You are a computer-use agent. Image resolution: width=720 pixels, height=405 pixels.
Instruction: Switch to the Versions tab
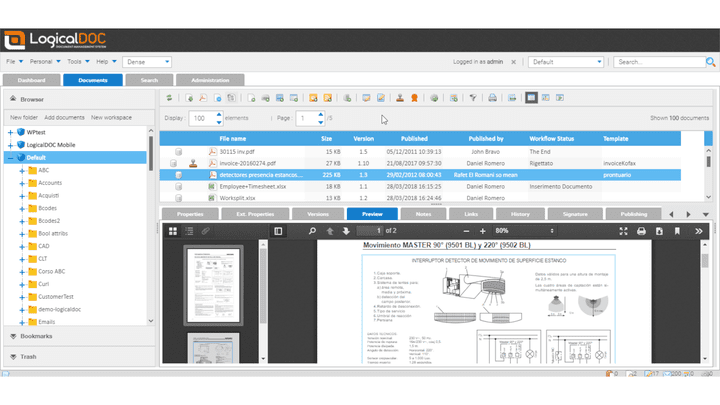coord(317,214)
